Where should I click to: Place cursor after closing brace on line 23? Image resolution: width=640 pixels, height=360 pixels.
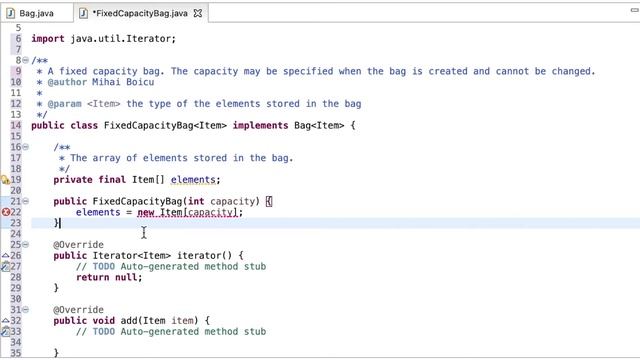[x=60, y=223]
